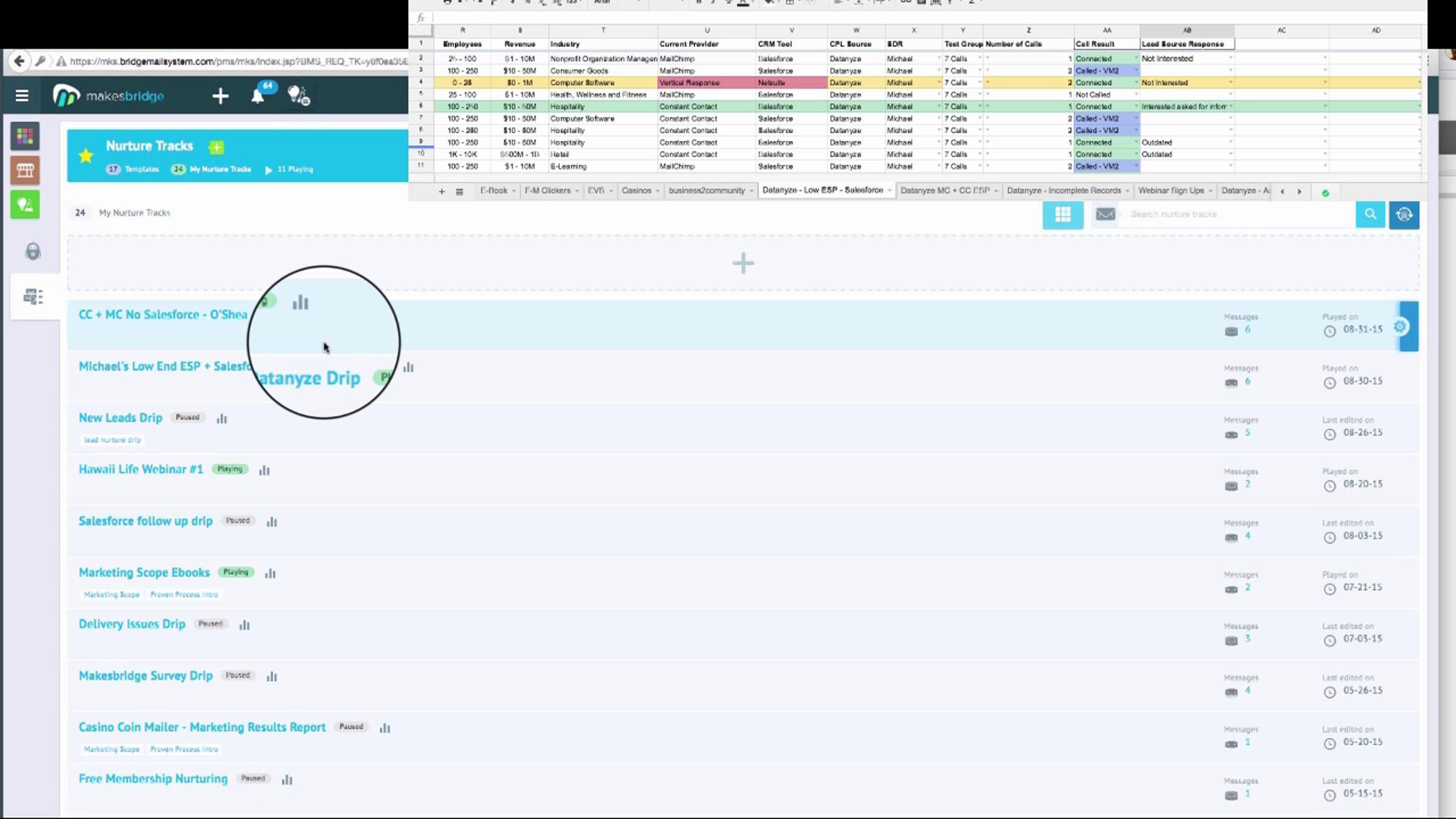The width and height of the screenshot is (1456, 819).
Task: Toggle Paused status on Salesforce follow up drip
Action: tap(238, 521)
